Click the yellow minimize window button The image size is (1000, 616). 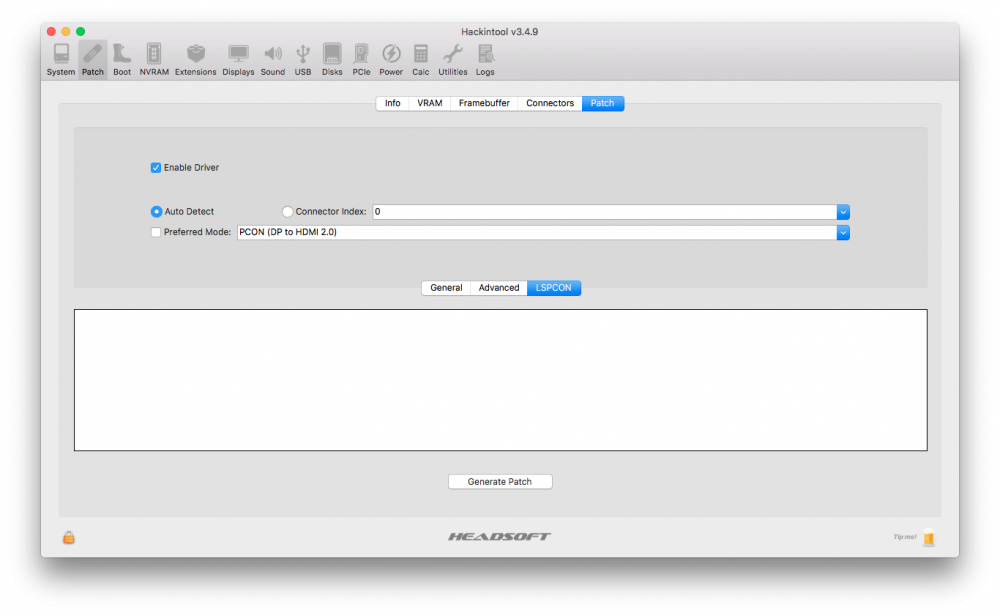(x=66, y=31)
